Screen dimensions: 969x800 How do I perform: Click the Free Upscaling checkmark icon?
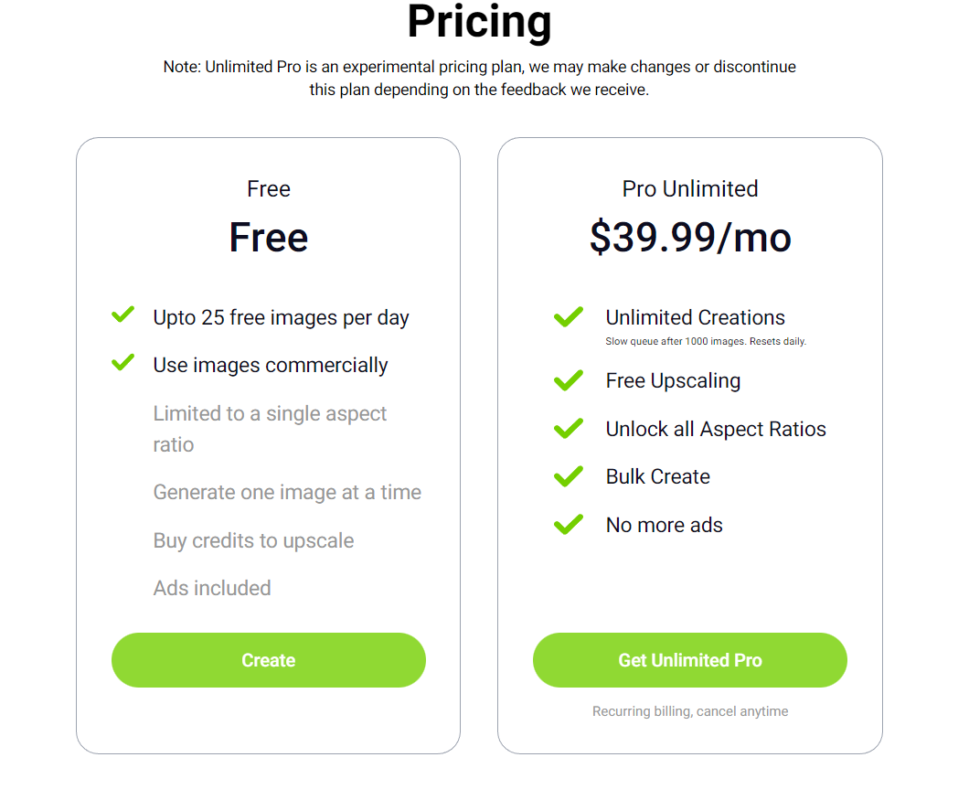568,381
